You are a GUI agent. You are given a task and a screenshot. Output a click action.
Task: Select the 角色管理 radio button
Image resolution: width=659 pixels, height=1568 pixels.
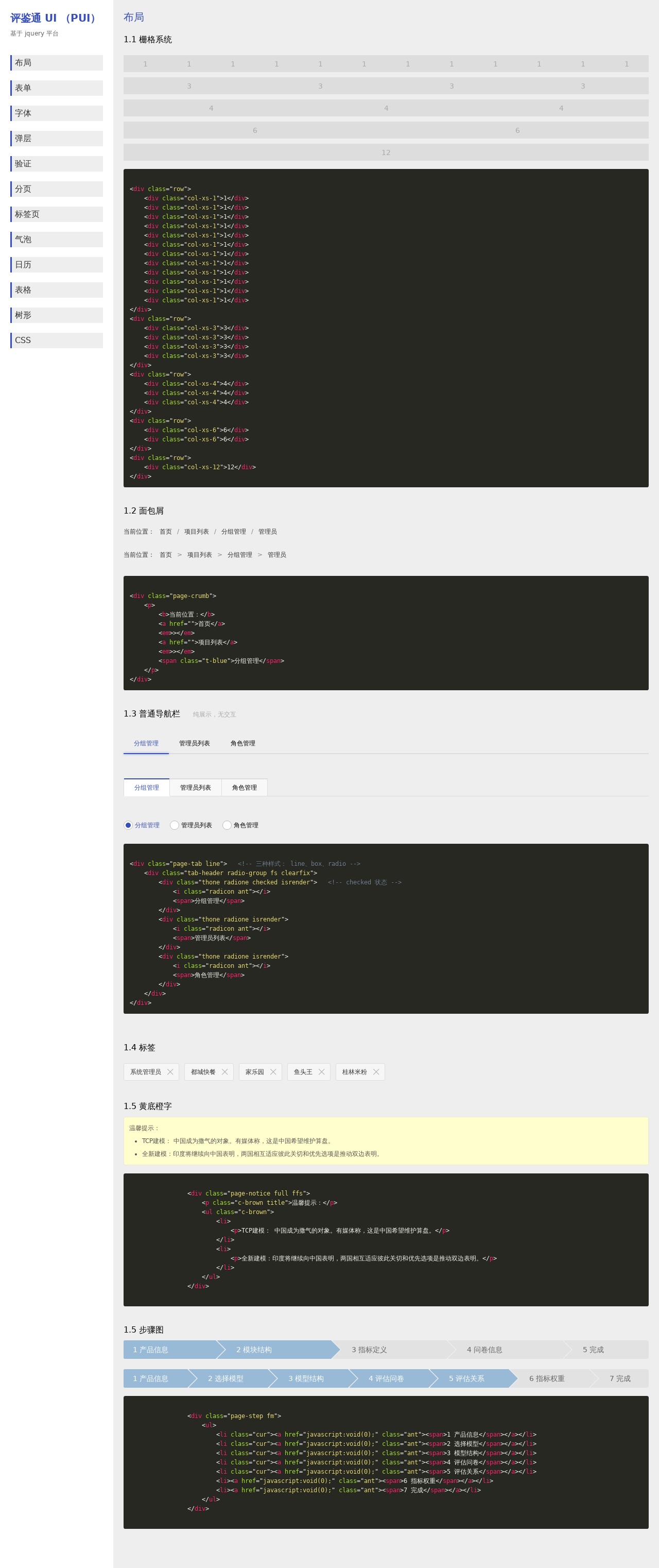tap(227, 825)
